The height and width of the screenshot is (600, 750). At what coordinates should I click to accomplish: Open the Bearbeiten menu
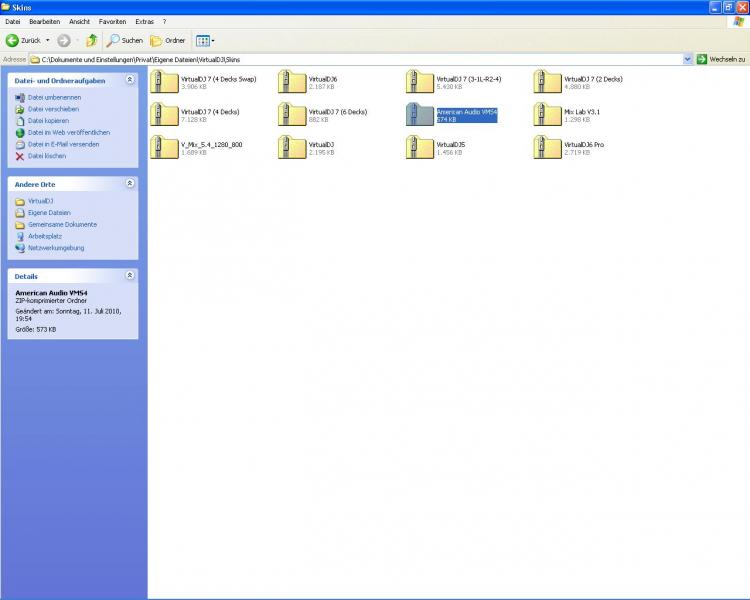point(44,22)
